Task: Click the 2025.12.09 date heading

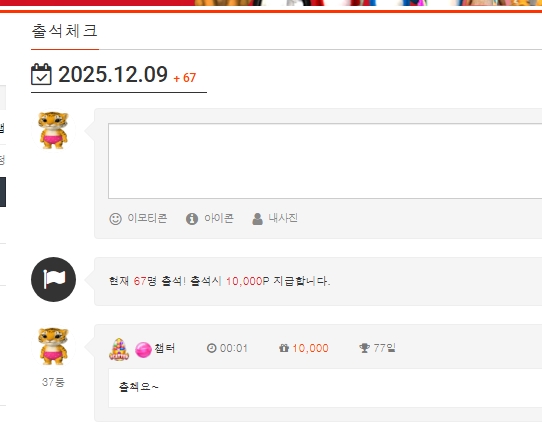Action: point(113,74)
